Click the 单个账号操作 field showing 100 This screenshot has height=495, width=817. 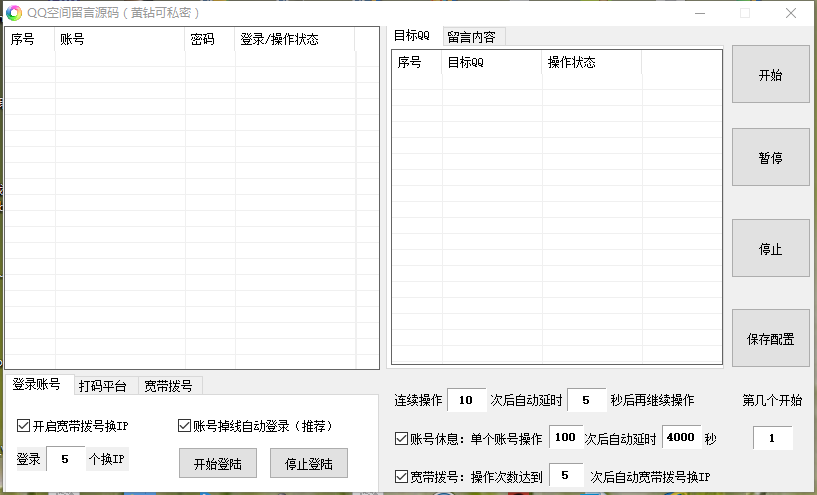(565, 437)
